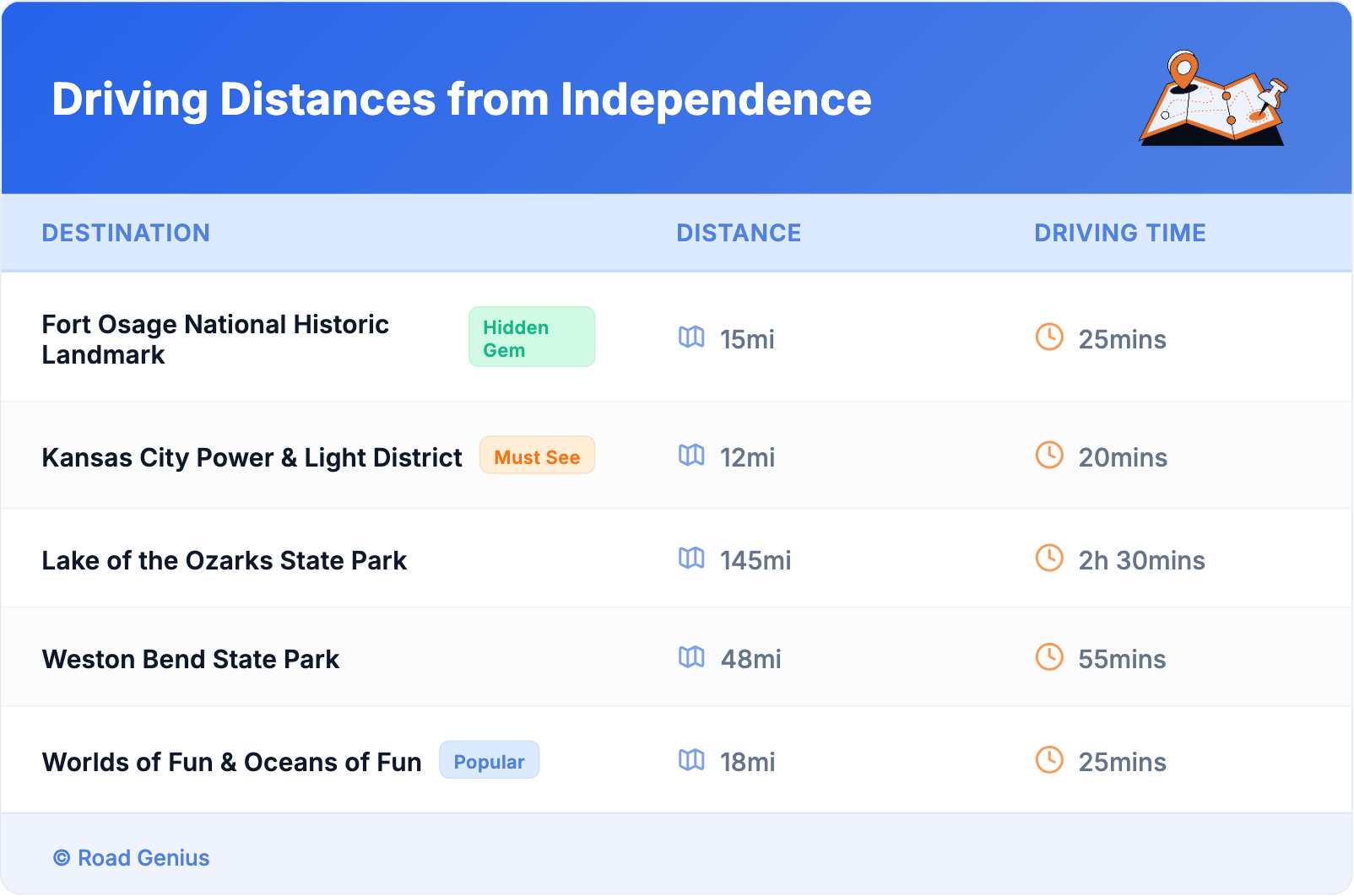This screenshot has height=896, width=1354.
Task: Open Fort Osage National Historic Landmark
Action: click(x=215, y=339)
